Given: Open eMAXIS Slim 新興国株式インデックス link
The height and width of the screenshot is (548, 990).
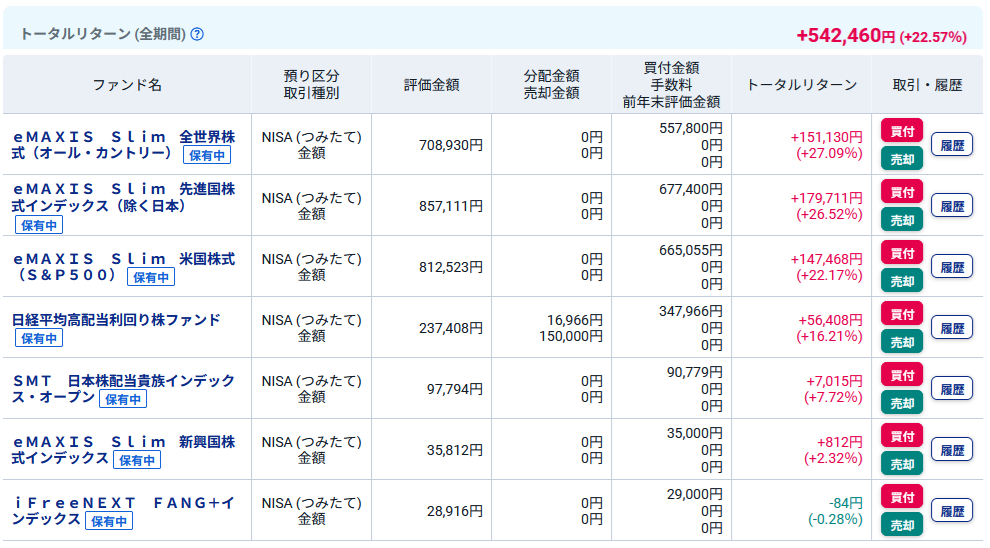Looking at the screenshot, I should pos(123,450).
